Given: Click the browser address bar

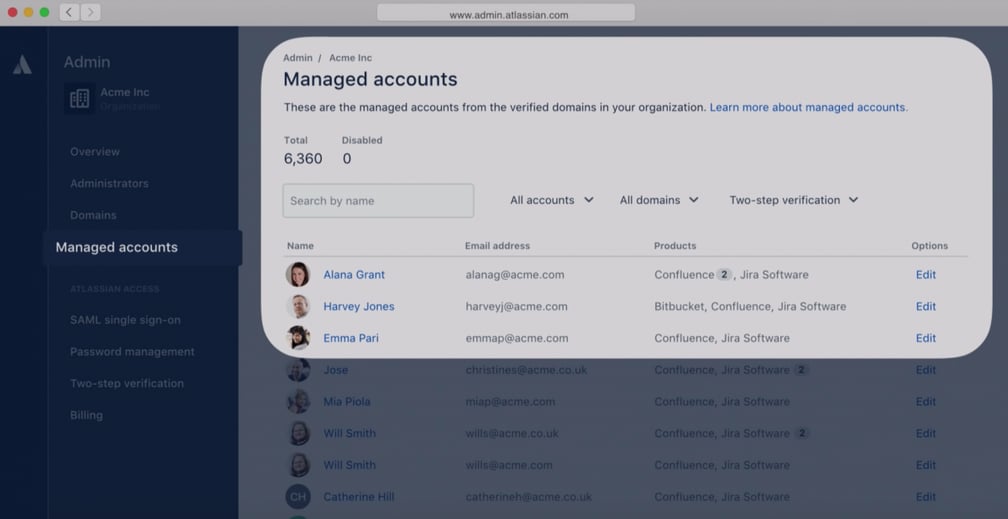Looking at the screenshot, I should 506,13.
